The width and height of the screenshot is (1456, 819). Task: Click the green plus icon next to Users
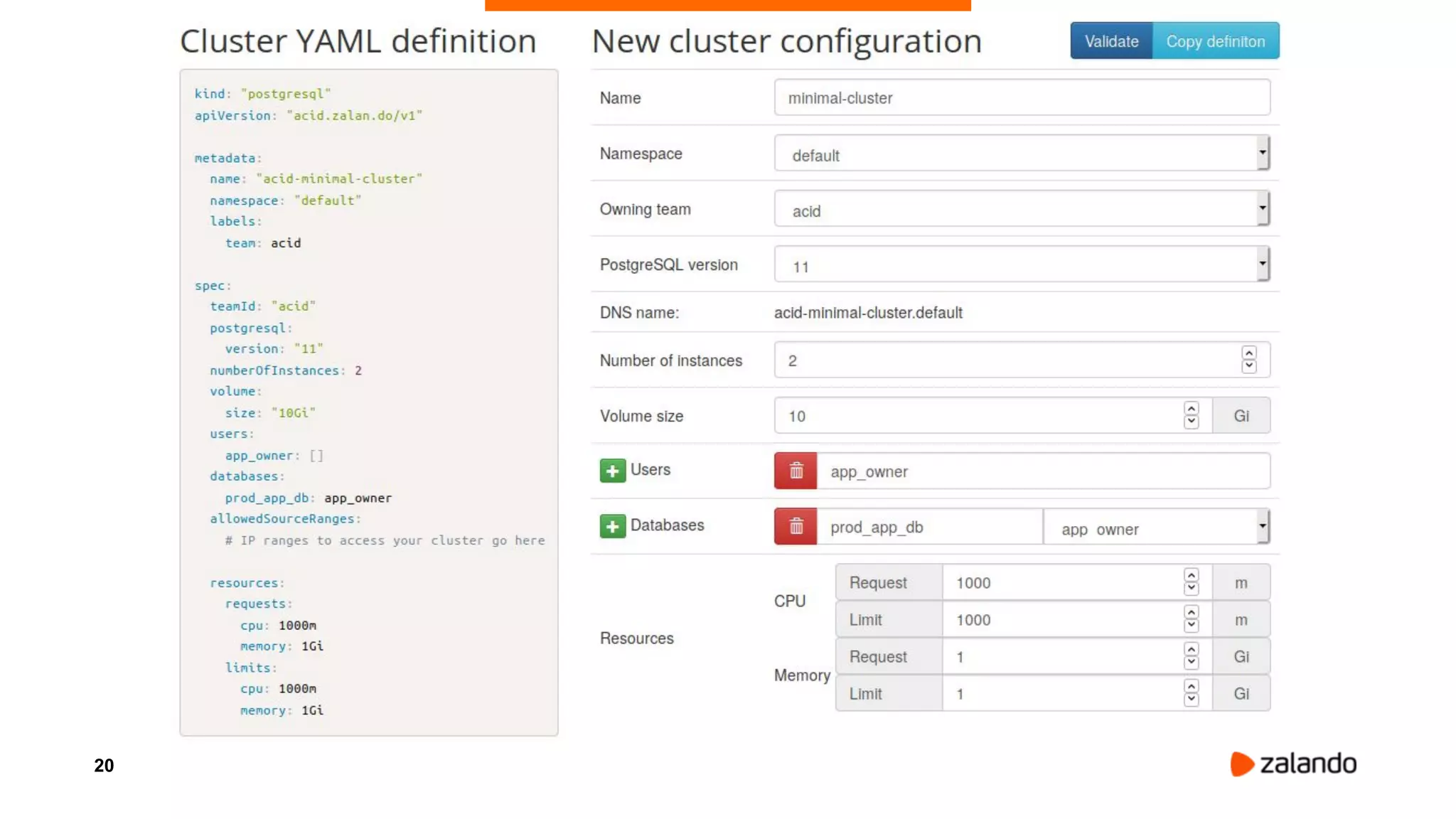(612, 471)
